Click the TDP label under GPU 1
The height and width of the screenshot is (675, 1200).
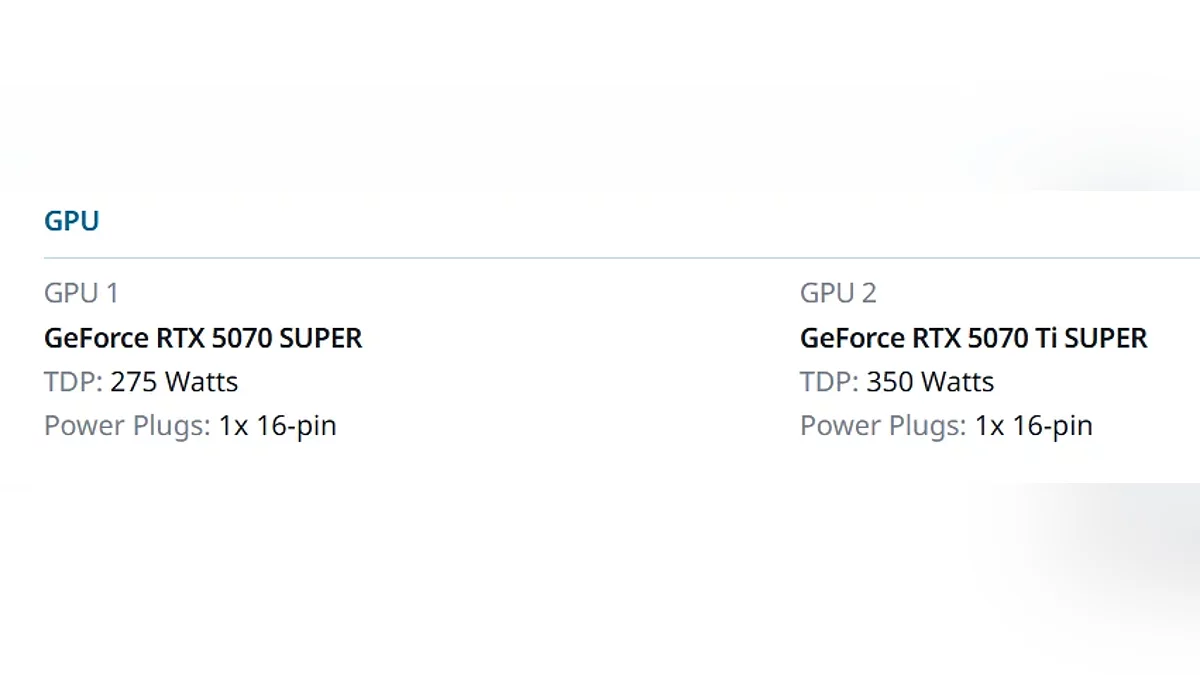(x=73, y=382)
